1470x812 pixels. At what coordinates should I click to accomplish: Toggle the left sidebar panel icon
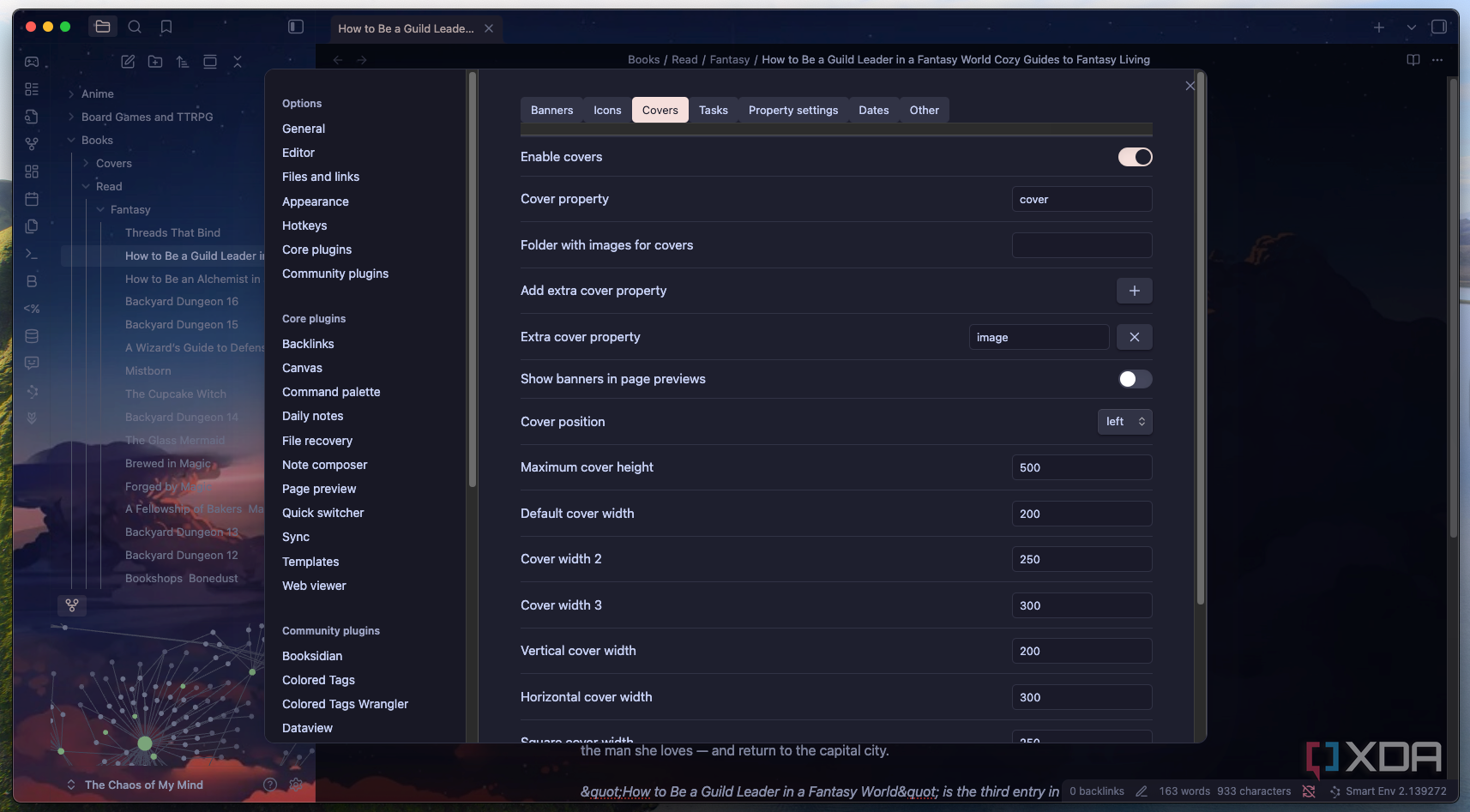(296, 27)
